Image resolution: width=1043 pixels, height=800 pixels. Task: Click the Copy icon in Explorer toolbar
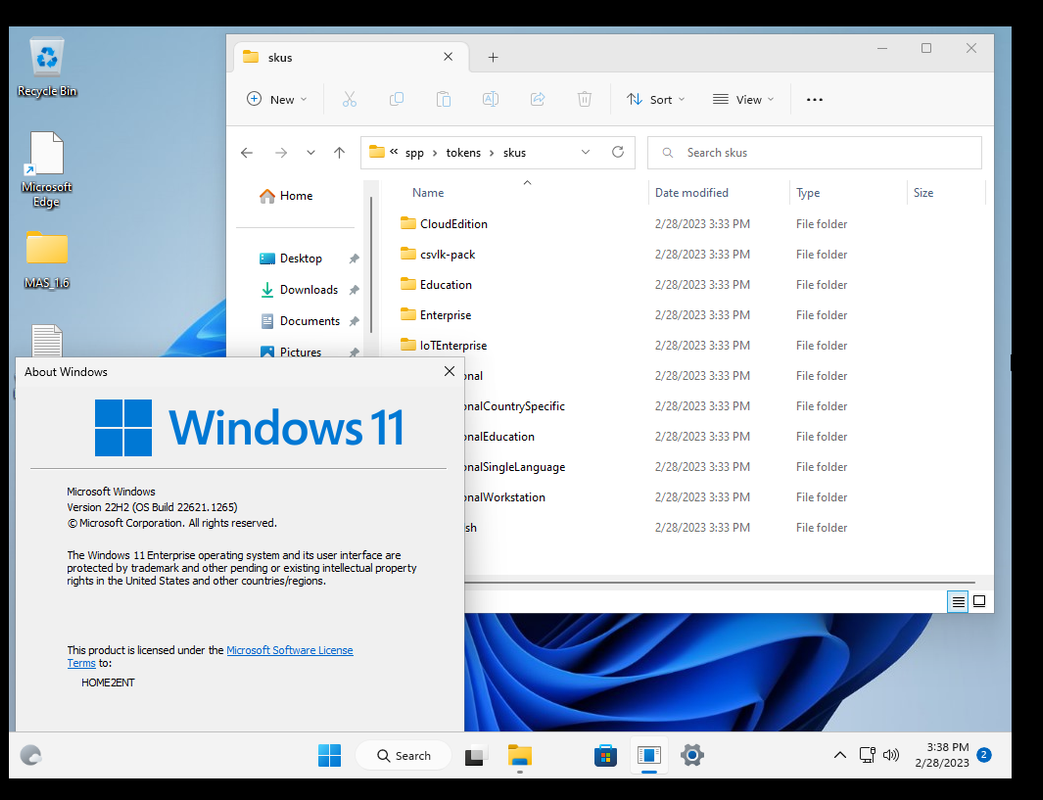point(396,100)
